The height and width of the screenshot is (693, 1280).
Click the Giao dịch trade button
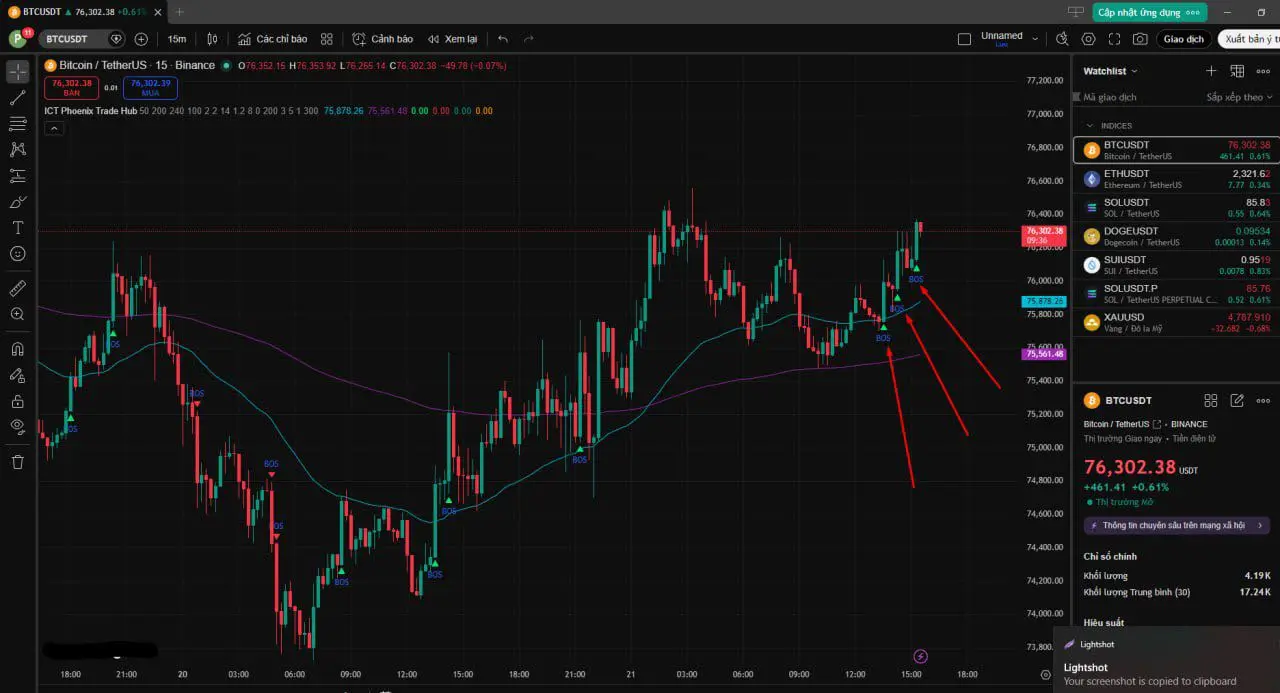tap(1183, 39)
